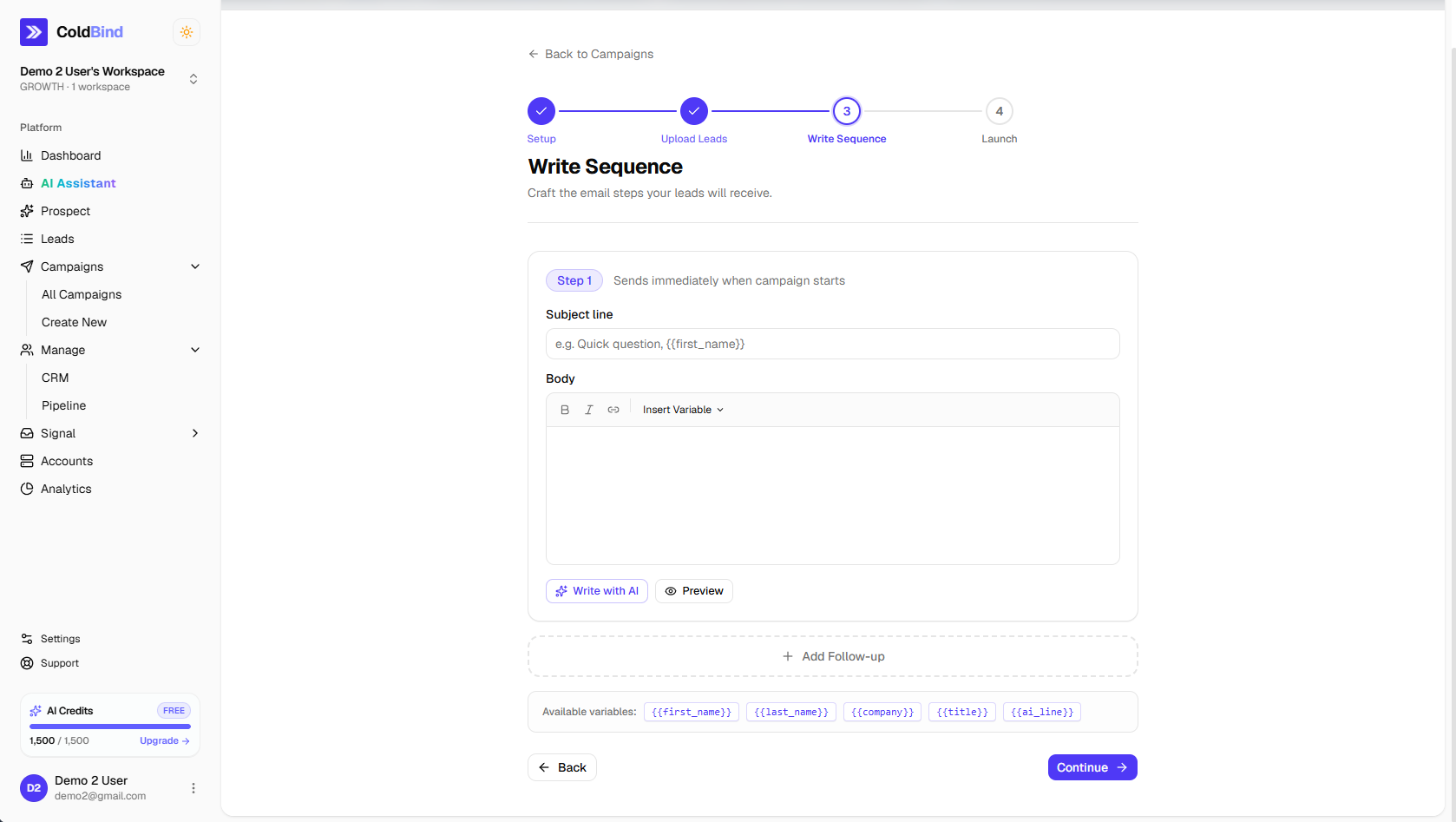Image resolution: width=1456 pixels, height=822 pixels.
Task: Click the Leads list icon
Action: (27, 239)
